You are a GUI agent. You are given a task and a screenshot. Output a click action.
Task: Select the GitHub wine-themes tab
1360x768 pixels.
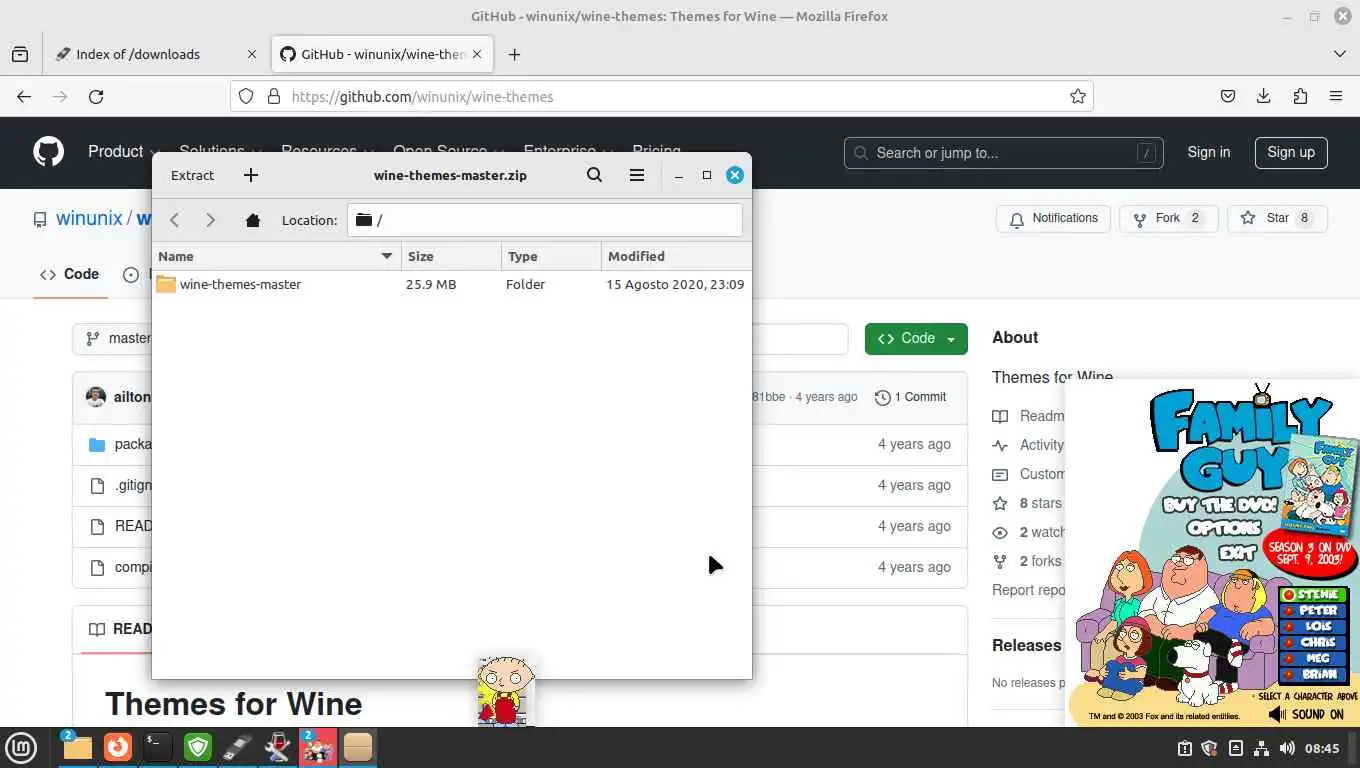click(x=380, y=54)
